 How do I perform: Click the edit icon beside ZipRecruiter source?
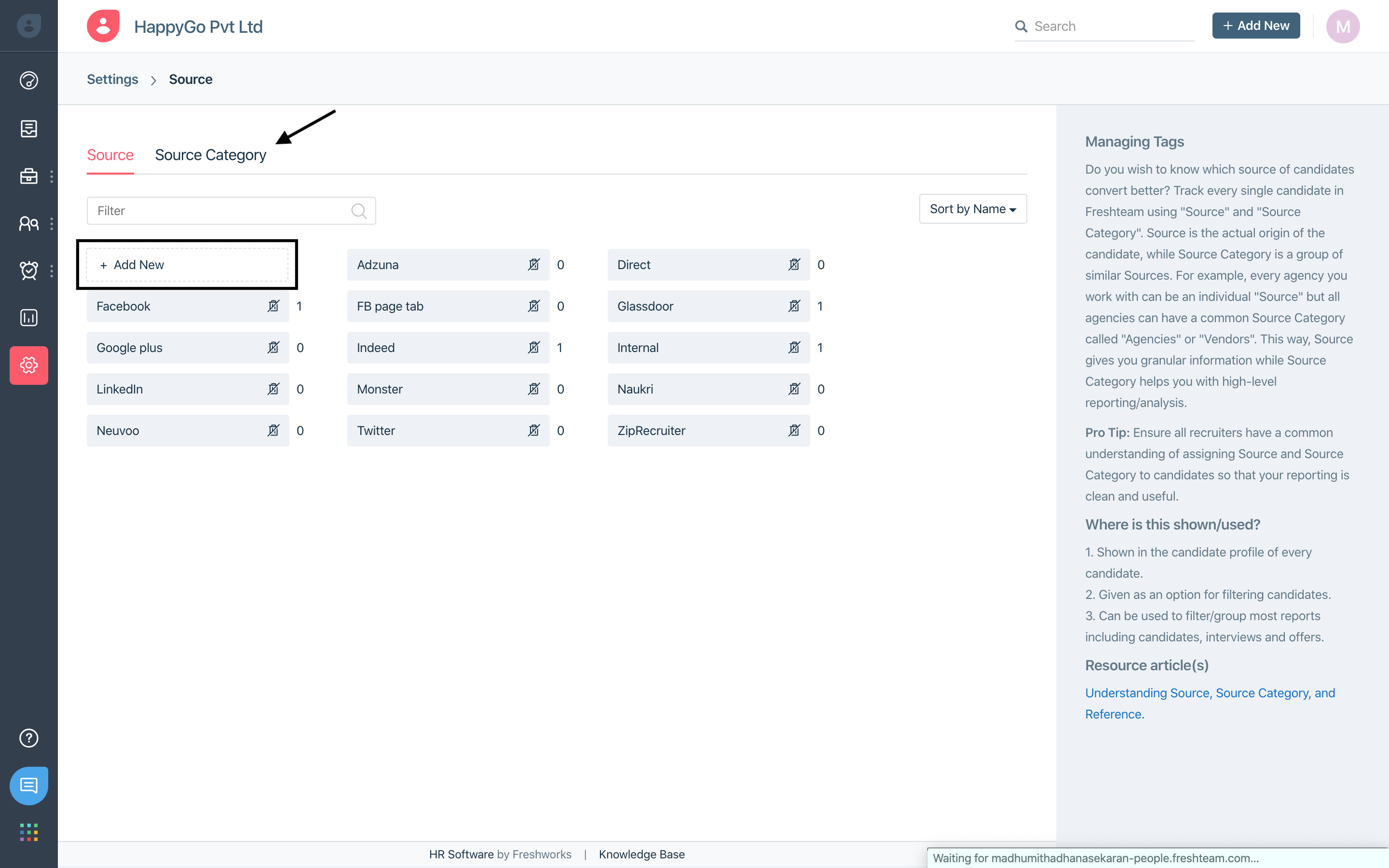[x=795, y=430]
